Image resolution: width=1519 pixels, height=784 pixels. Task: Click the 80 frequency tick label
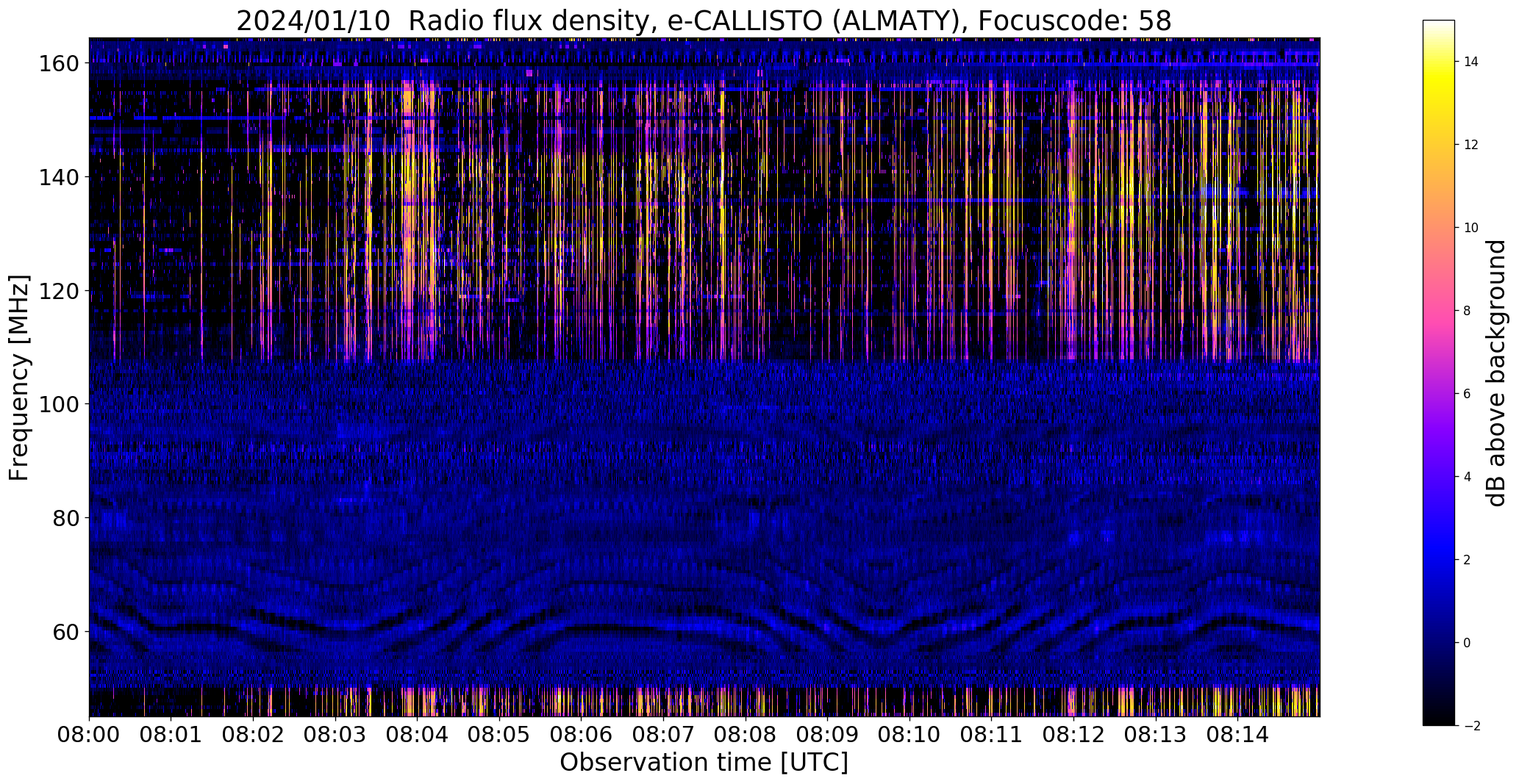(x=65, y=518)
